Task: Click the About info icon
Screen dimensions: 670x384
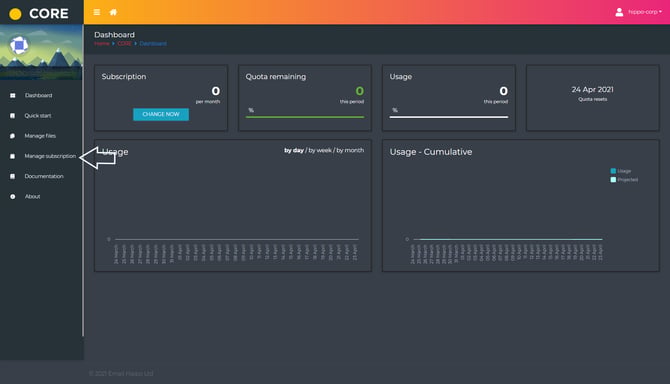Action: click(x=12, y=196)
